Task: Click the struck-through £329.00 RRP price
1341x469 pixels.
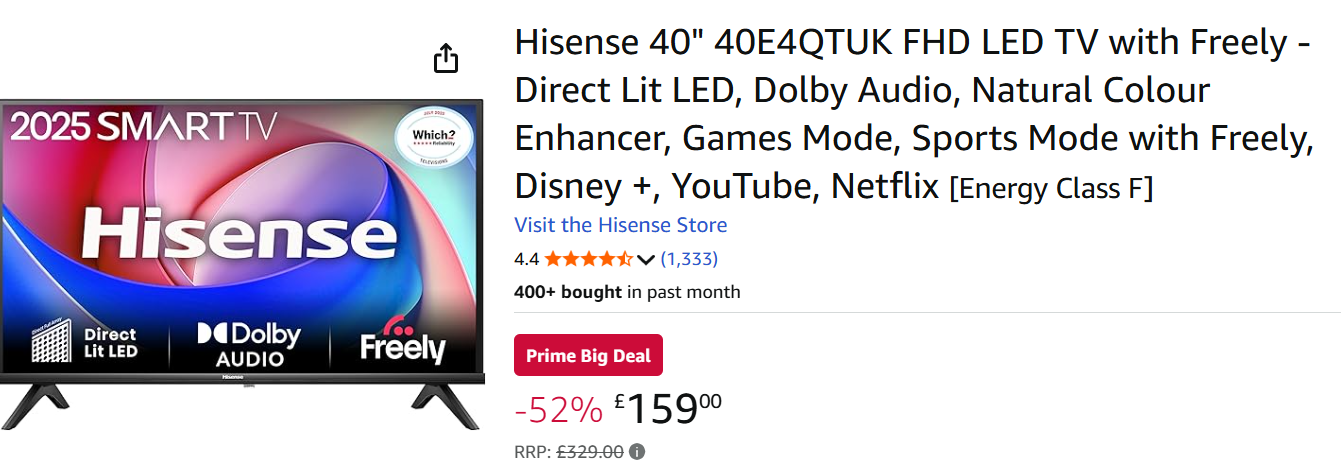Action: point(589,452)
